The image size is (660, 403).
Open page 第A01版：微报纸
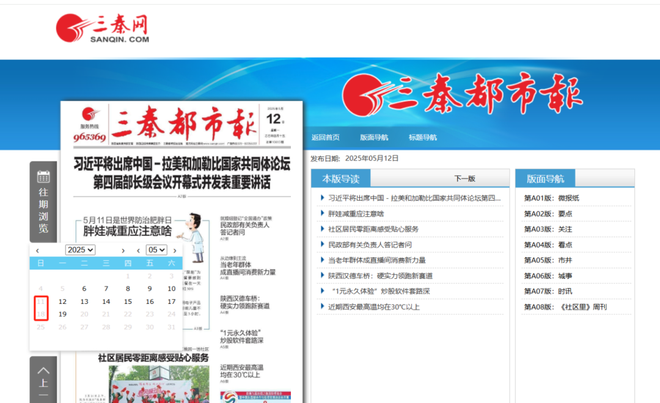551,198
